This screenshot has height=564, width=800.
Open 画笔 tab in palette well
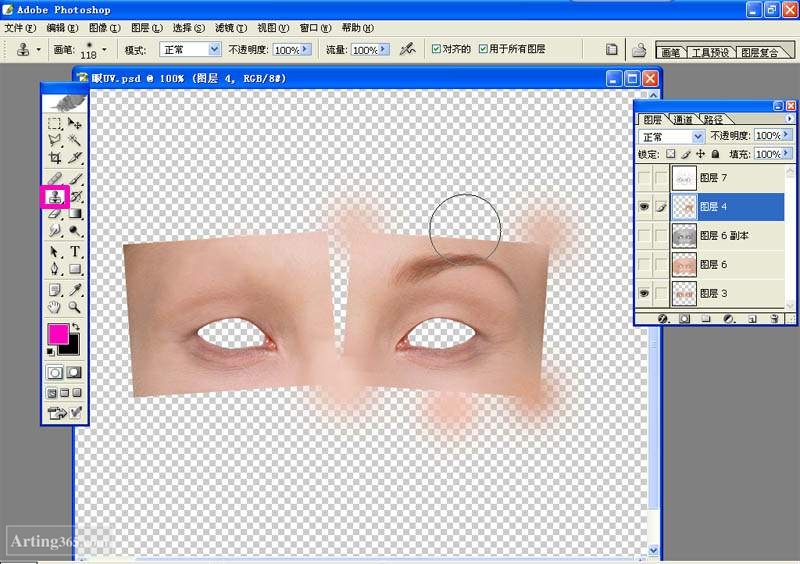pyautogui.click(x=671, y=52)
